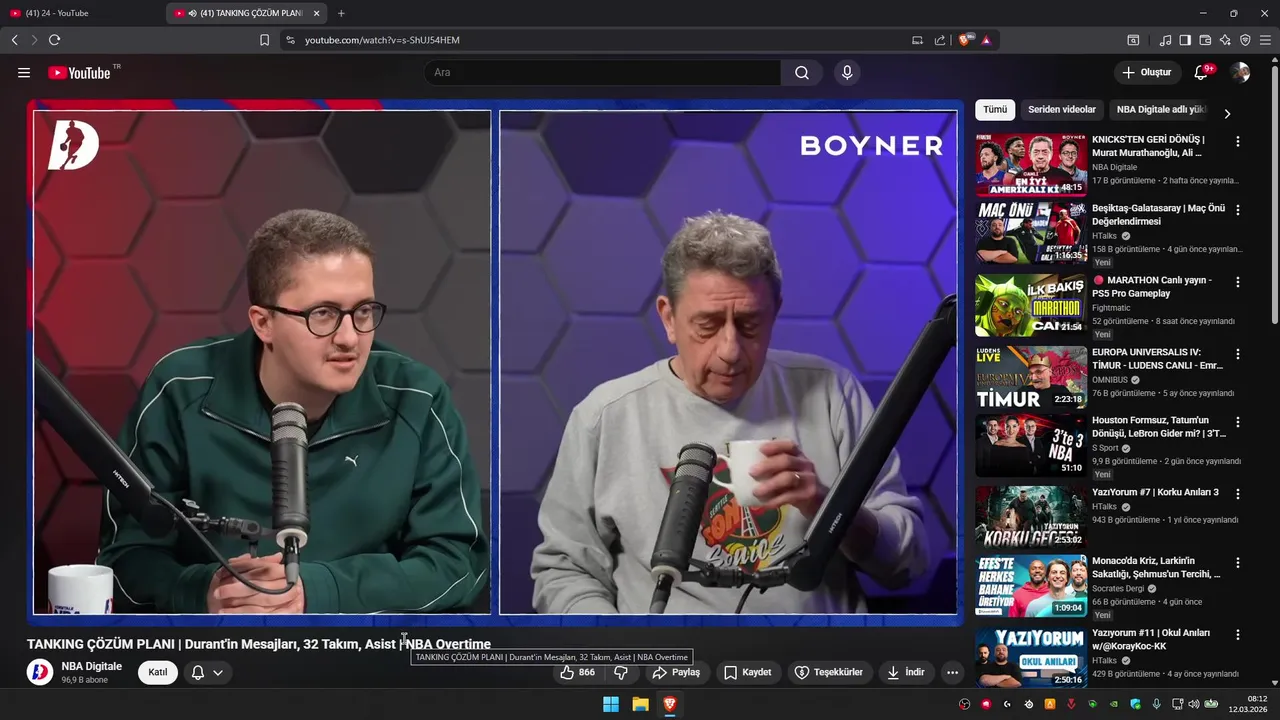Open Brave Rewards triangle icon
The height and width of the screenshot is (720, 1280).
click(986, 40)
